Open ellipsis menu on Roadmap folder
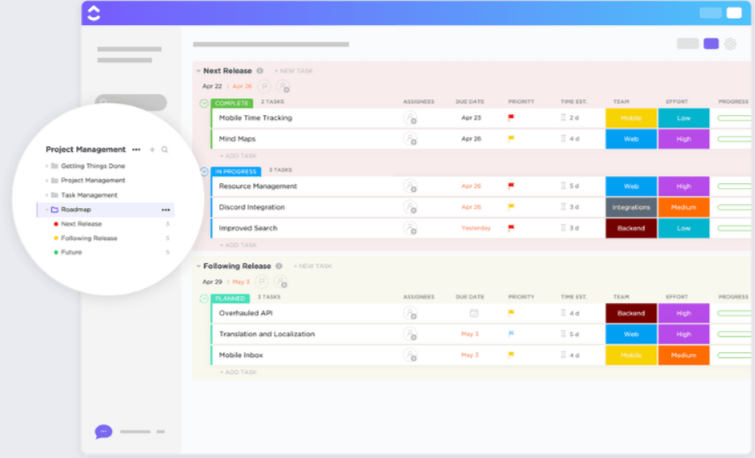 pyautogui.click(x=166, y=209)
